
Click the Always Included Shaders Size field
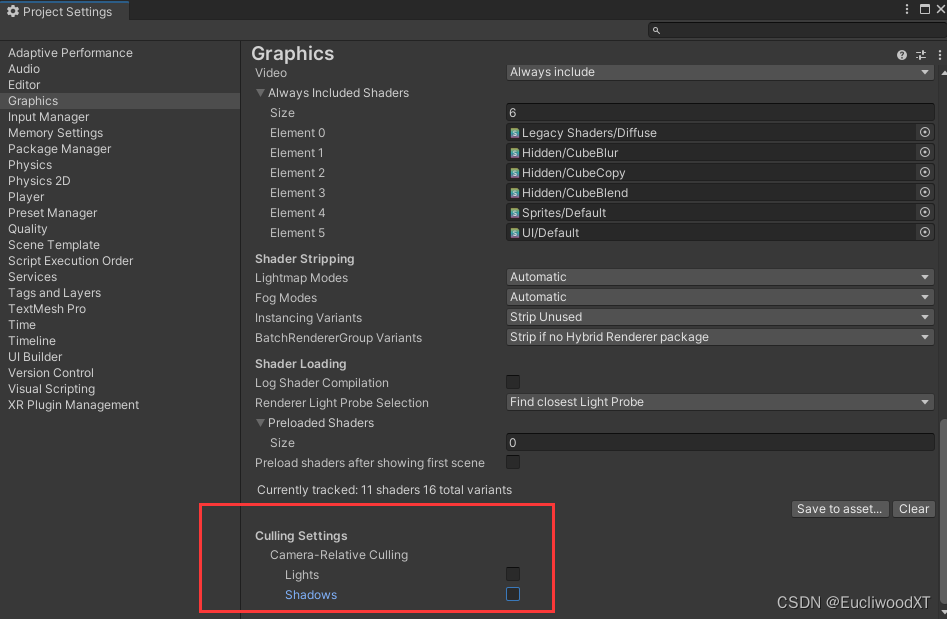point(720,113)
